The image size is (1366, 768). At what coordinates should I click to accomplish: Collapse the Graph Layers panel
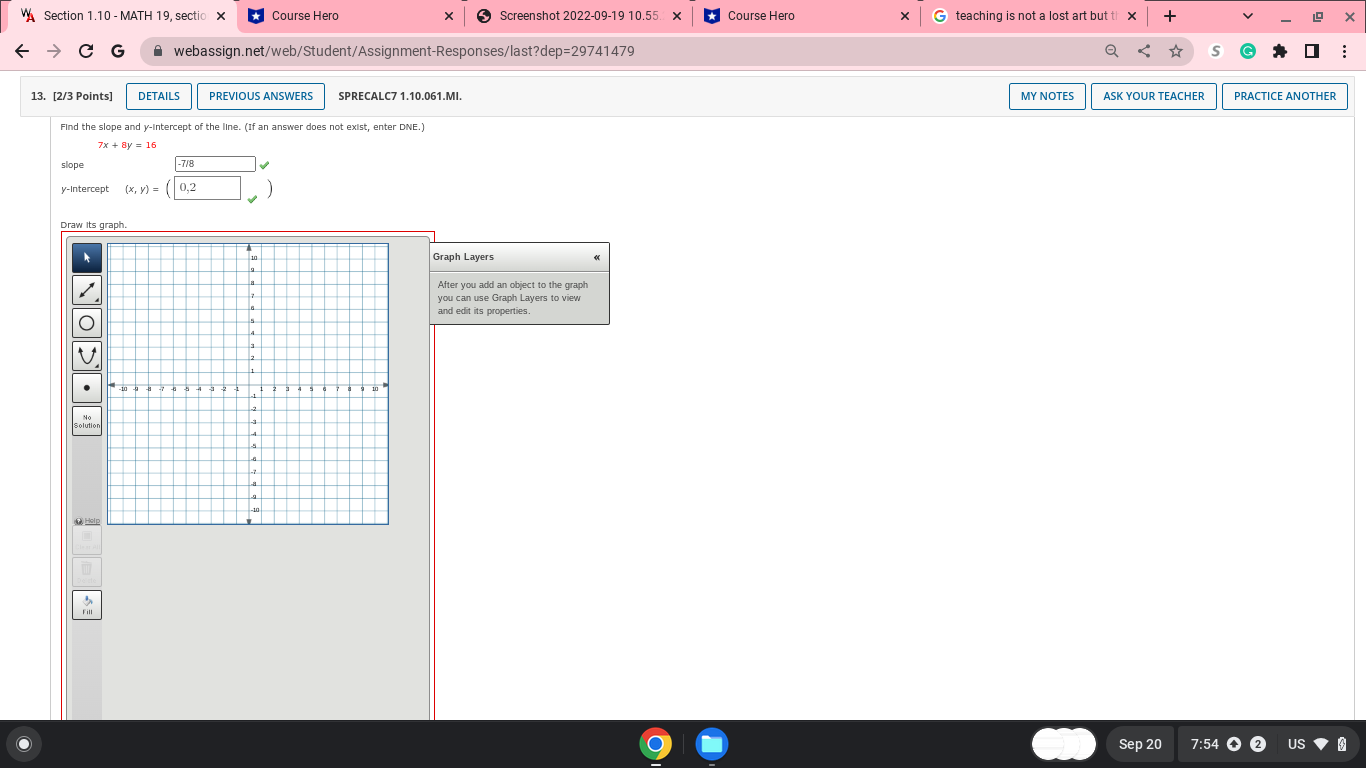point(597,257)
